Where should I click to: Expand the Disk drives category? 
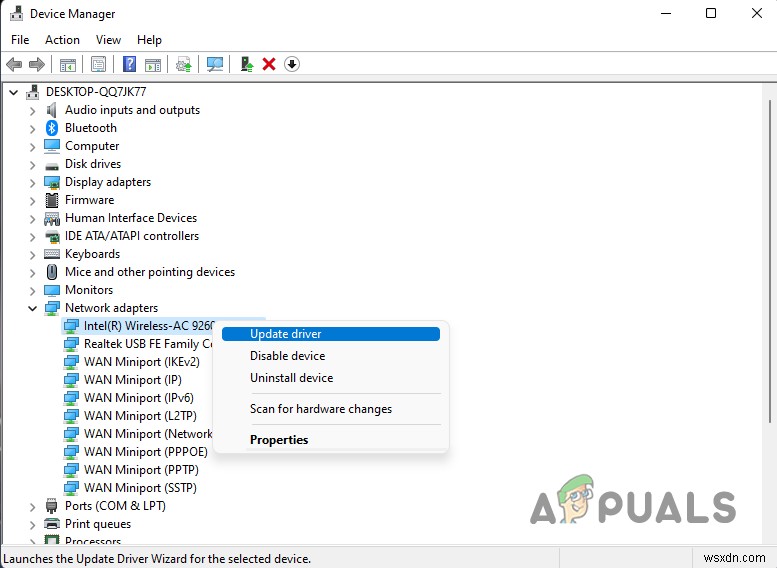pyautogui.click(x=33, y=165)
